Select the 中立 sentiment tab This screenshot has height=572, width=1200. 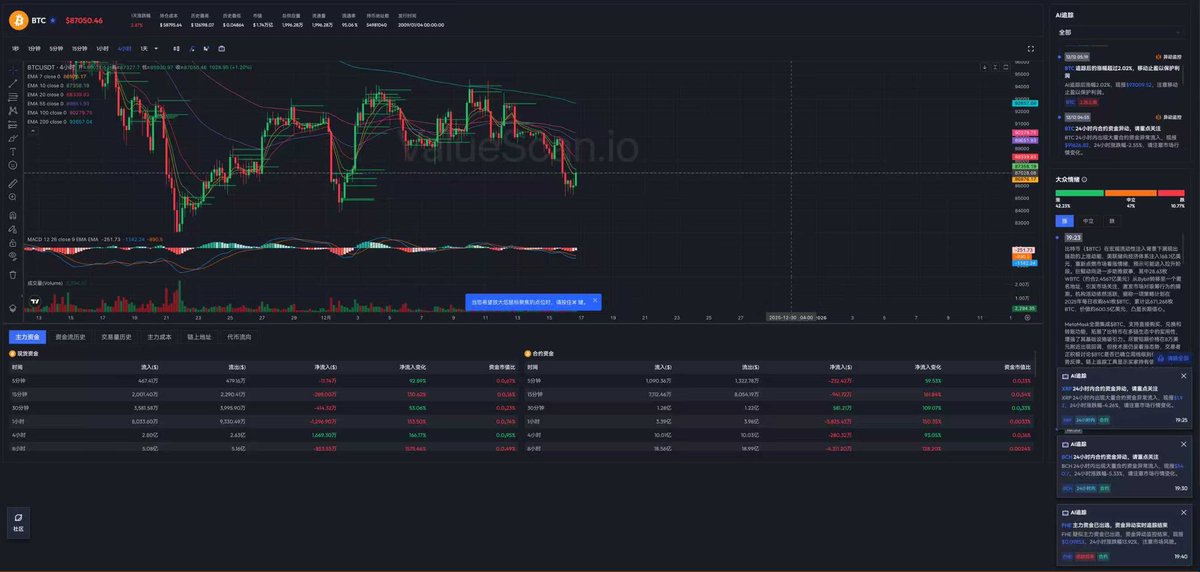[x=1088, y=220]
